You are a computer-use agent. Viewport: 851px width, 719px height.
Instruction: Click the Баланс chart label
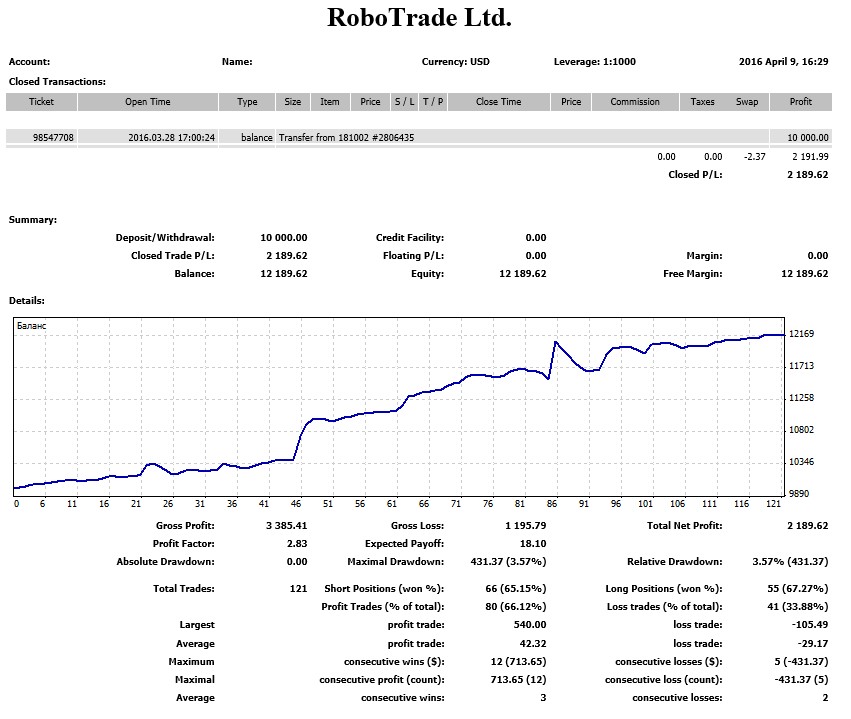(31, 326)
